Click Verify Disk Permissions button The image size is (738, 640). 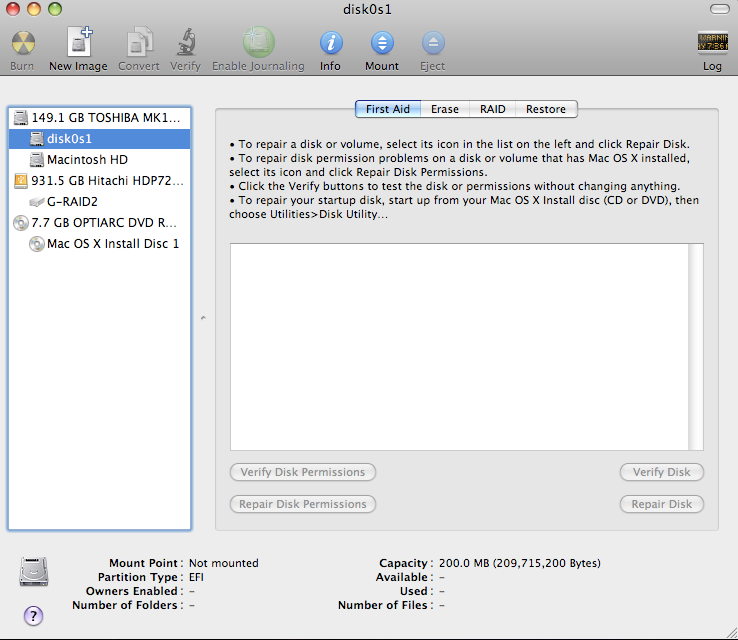[x=303, y=472]
